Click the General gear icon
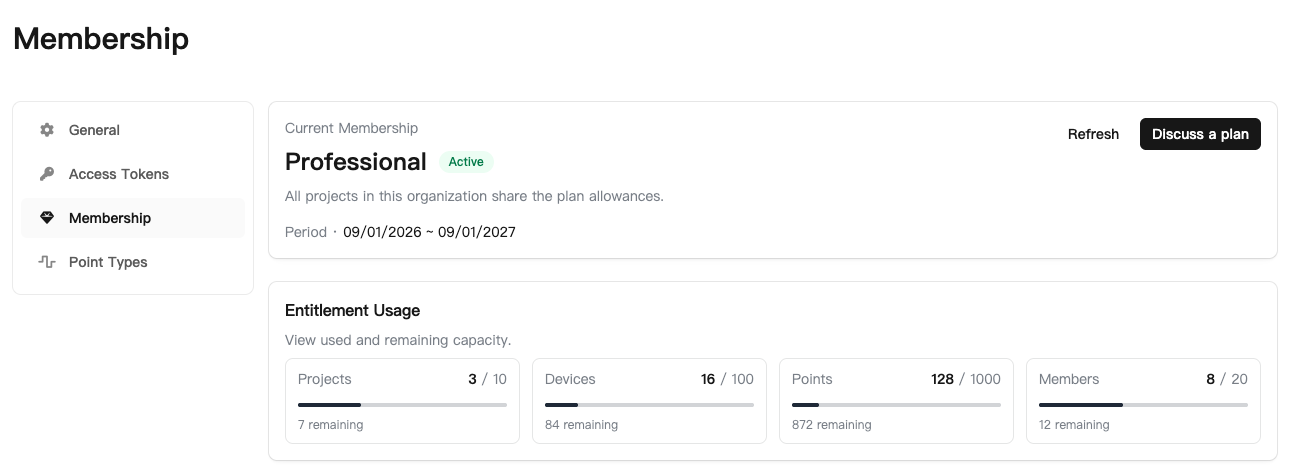The height and width of the screenshot is (465, 1290). tap(46, 130)
